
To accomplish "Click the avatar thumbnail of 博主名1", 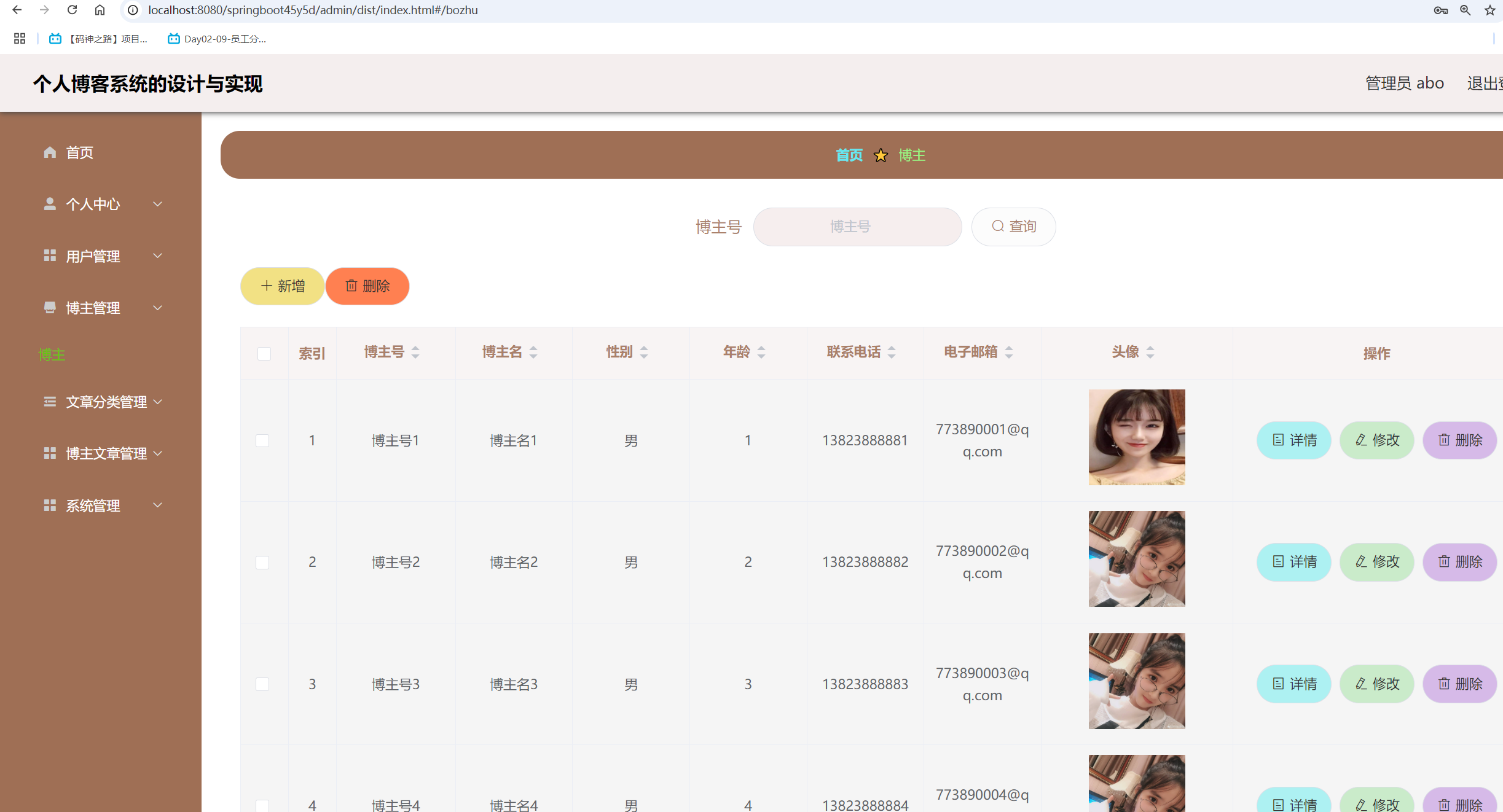I will (x=1137, y=437).
